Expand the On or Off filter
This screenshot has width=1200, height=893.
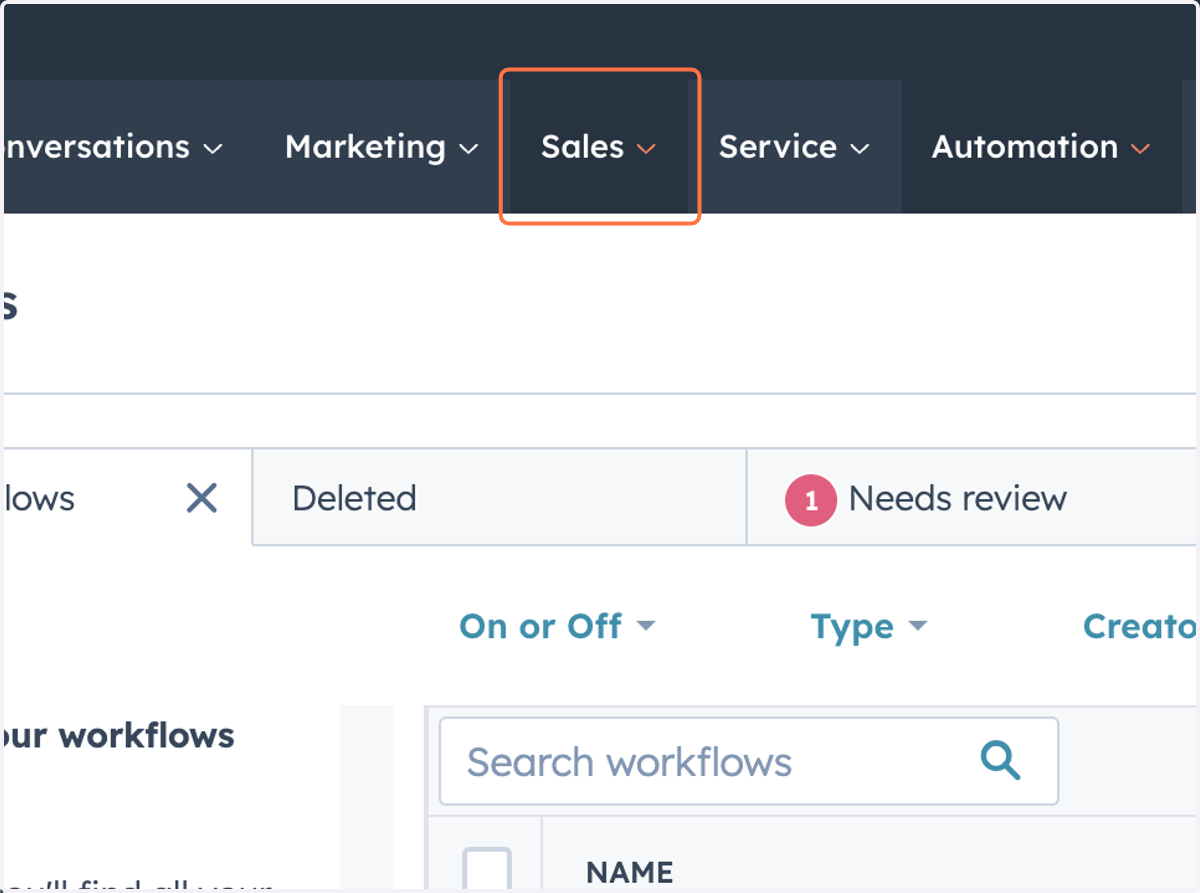coord(557,626)
